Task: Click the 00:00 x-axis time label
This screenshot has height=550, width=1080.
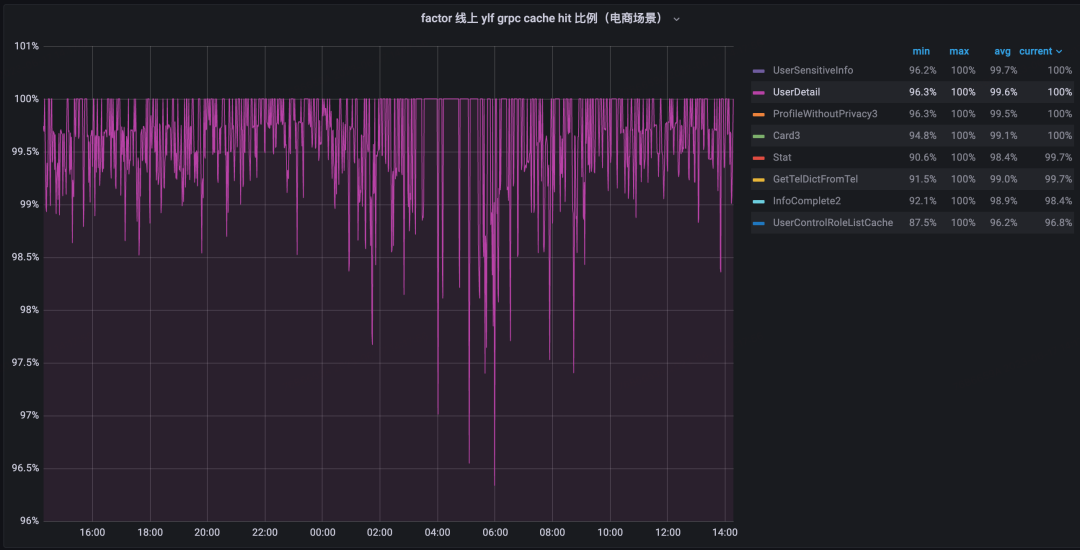Action: pyautogui.click(x=322, y=533)
